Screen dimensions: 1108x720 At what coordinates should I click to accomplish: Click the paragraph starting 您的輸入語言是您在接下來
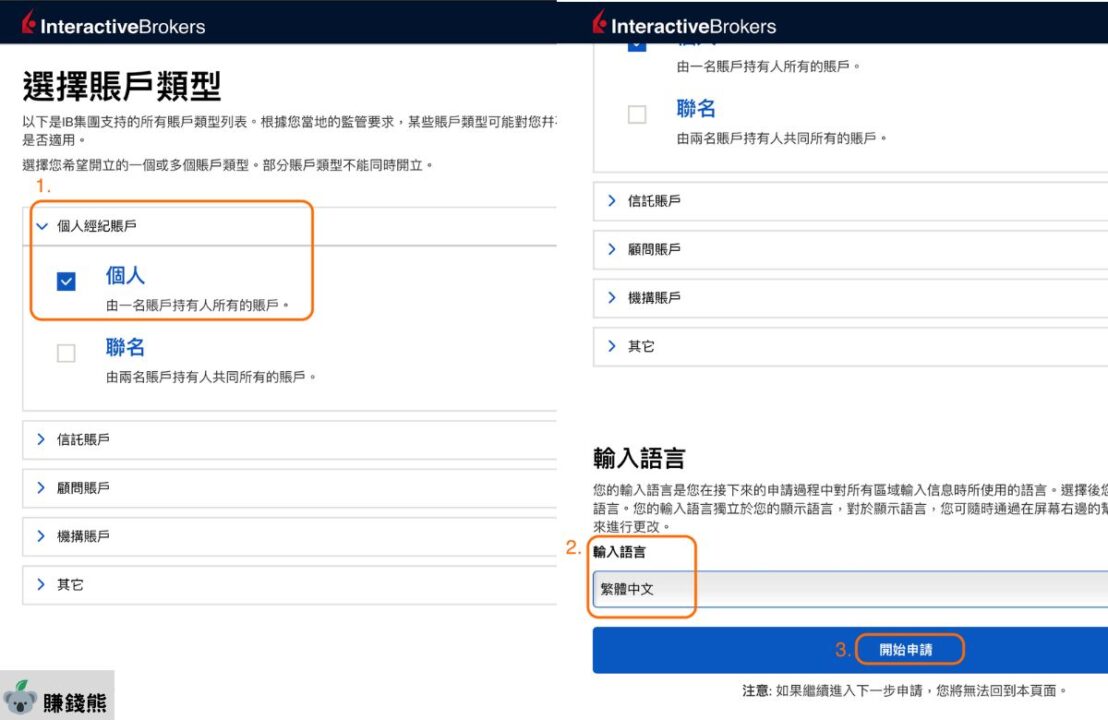click(850, 508)
